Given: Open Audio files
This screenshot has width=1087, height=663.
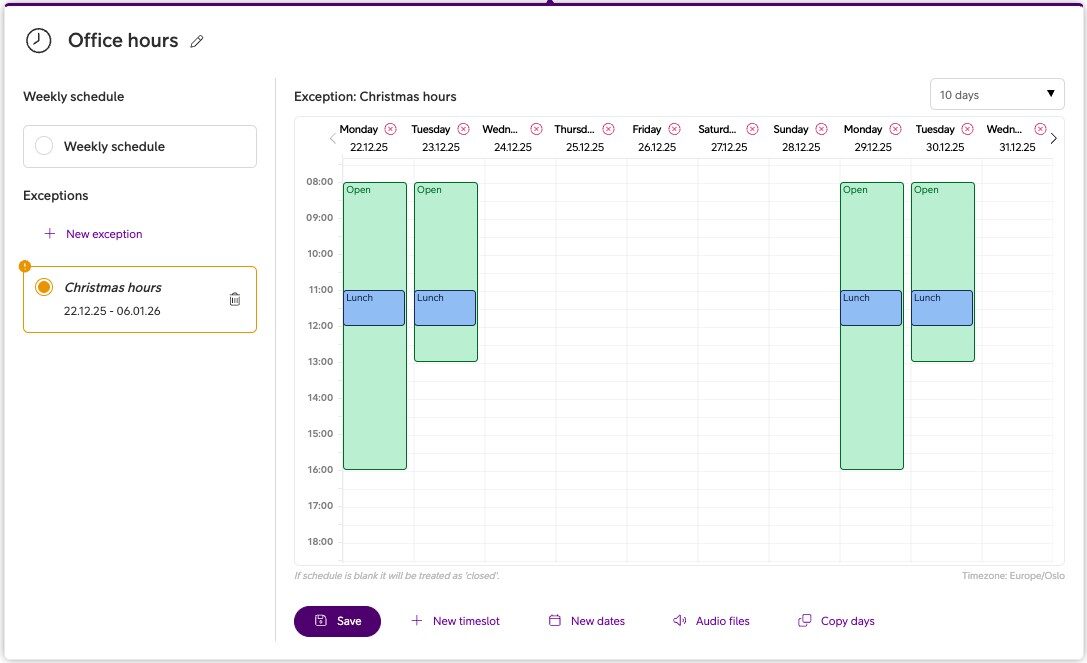Looking at the screenshot, I should point(710,621).
